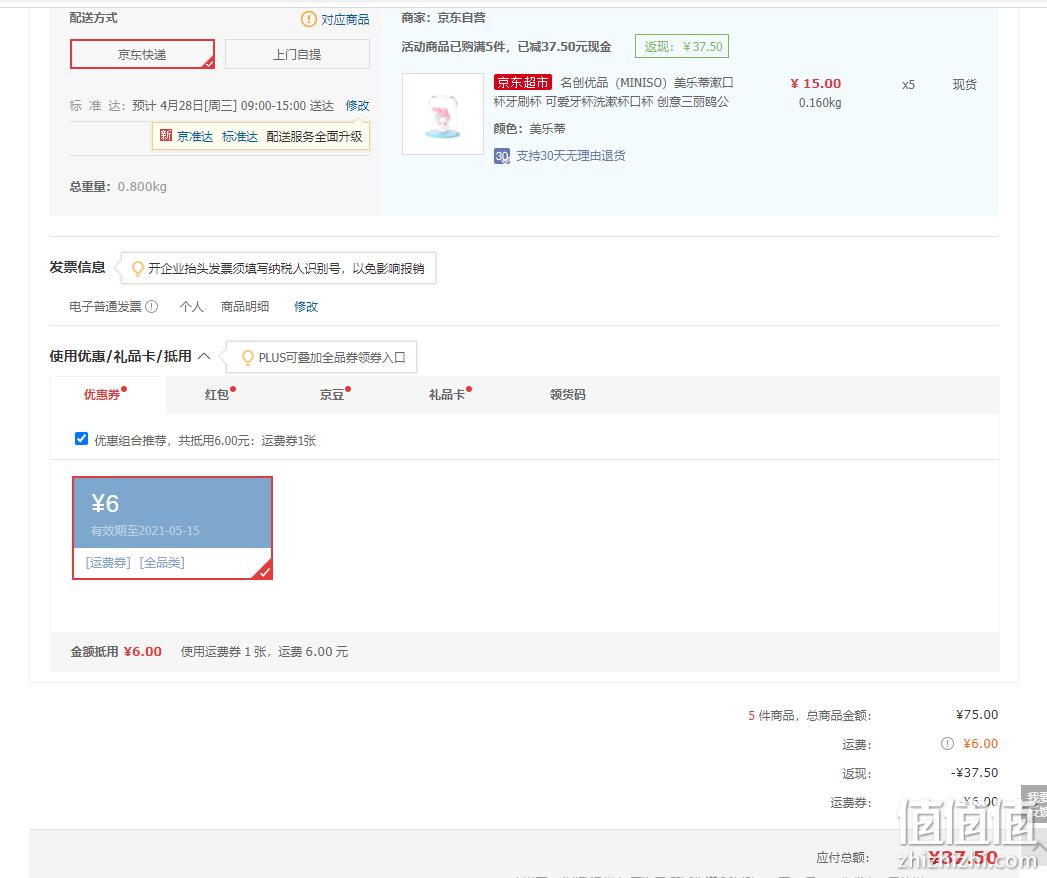Switch to the 礼品卡 tab
This screenshot has width=1047, height=878.
(447, 395)
